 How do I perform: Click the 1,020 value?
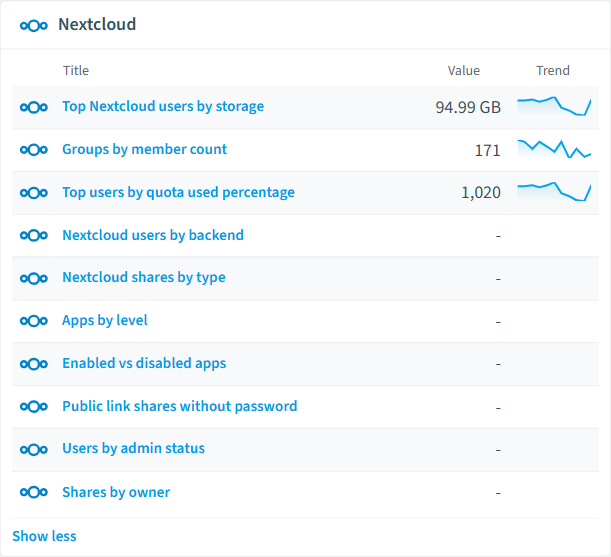(x=481, y=193)
